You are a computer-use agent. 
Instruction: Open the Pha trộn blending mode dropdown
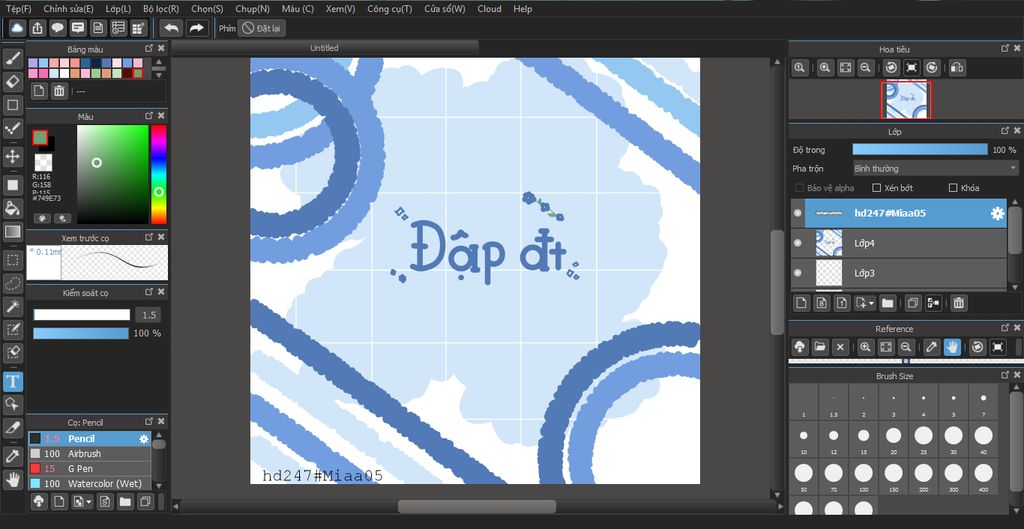click(x=935, y=168)
